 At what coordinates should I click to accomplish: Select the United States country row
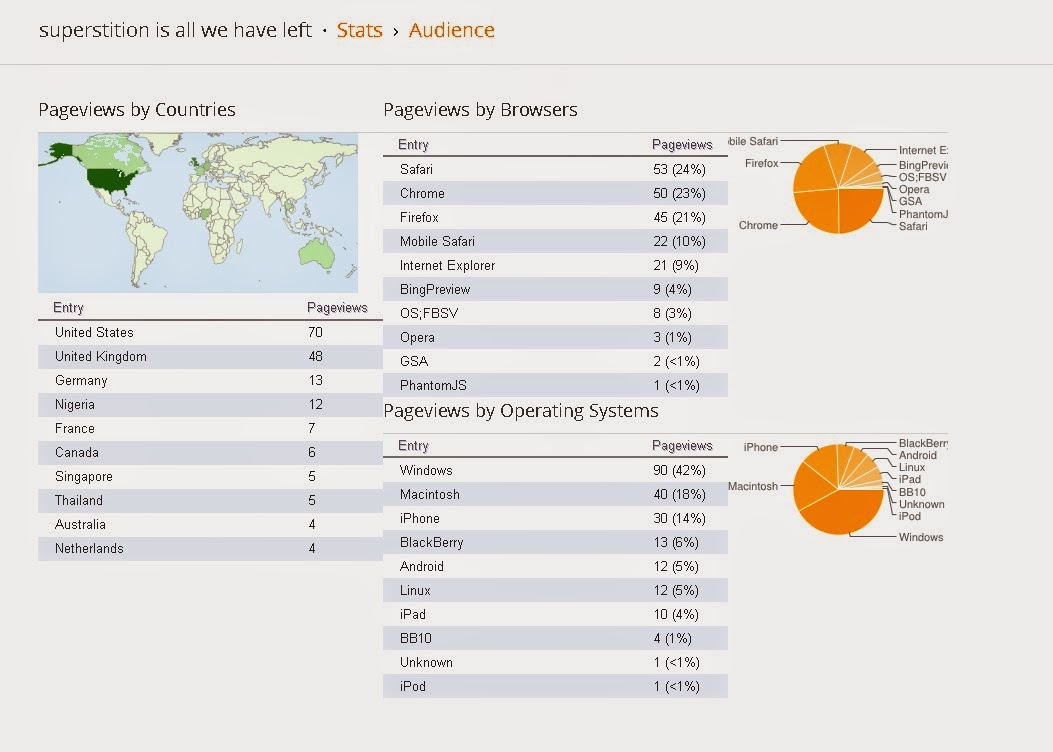tap(210, 332)
